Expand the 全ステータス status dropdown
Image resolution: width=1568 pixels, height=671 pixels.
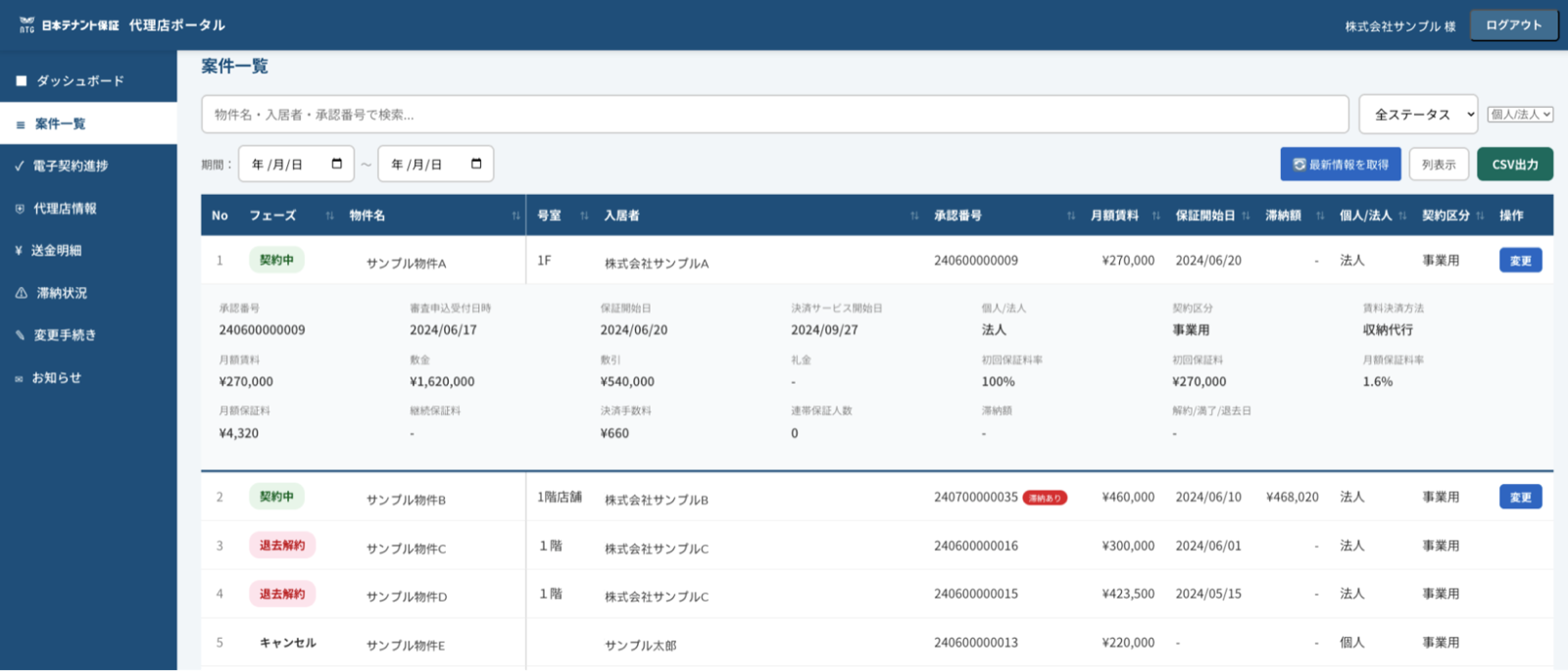tap(1418, 115)
